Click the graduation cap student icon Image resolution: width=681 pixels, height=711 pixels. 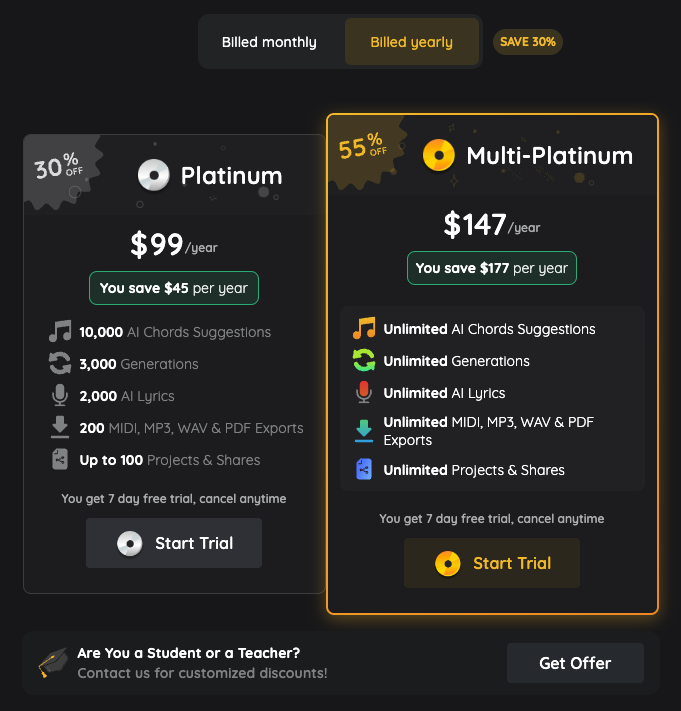(x=53, y=662)
